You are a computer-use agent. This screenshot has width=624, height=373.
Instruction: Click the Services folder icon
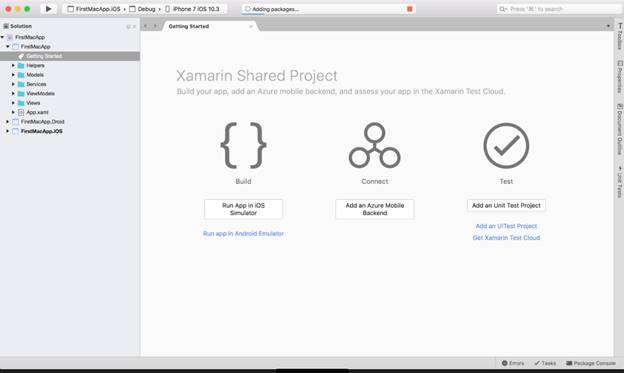click(x=21, y=84)
